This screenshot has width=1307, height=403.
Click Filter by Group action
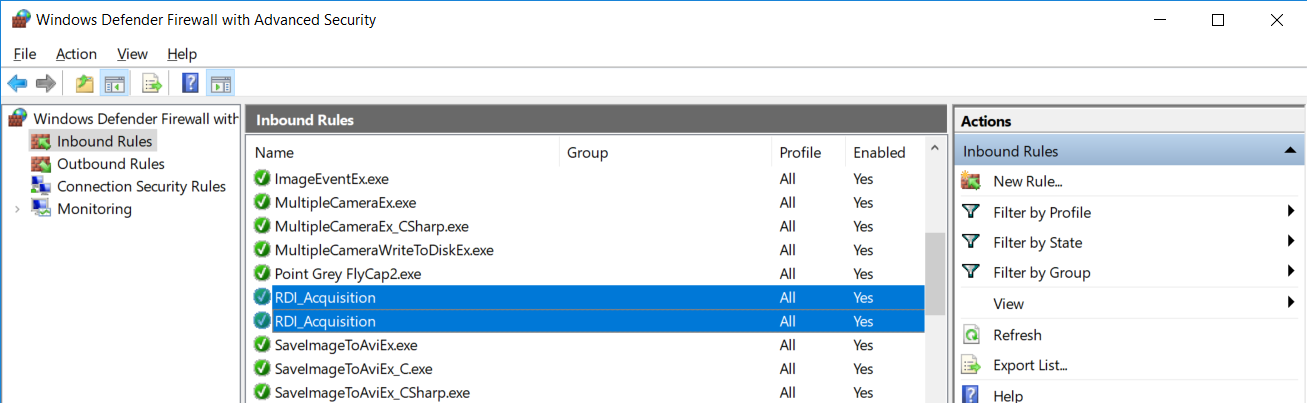tap(1041, 272)
